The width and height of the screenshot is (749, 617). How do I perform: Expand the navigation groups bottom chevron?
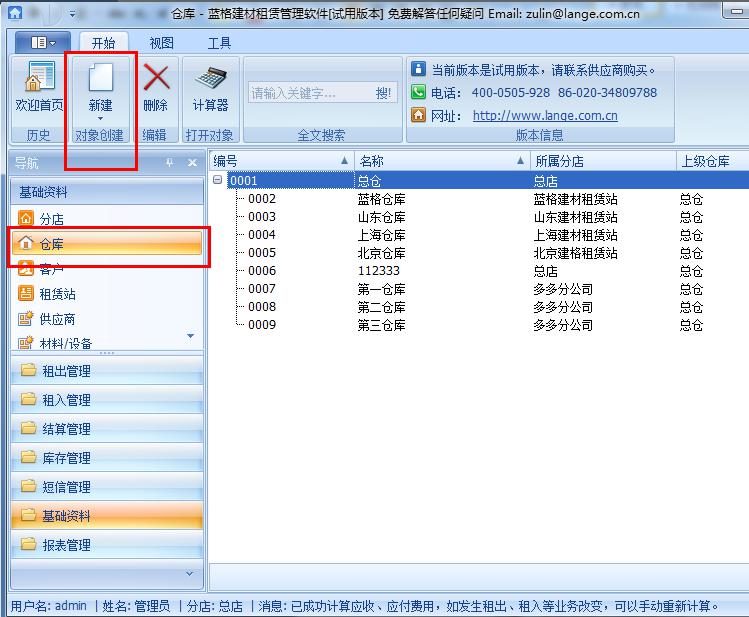190,574
